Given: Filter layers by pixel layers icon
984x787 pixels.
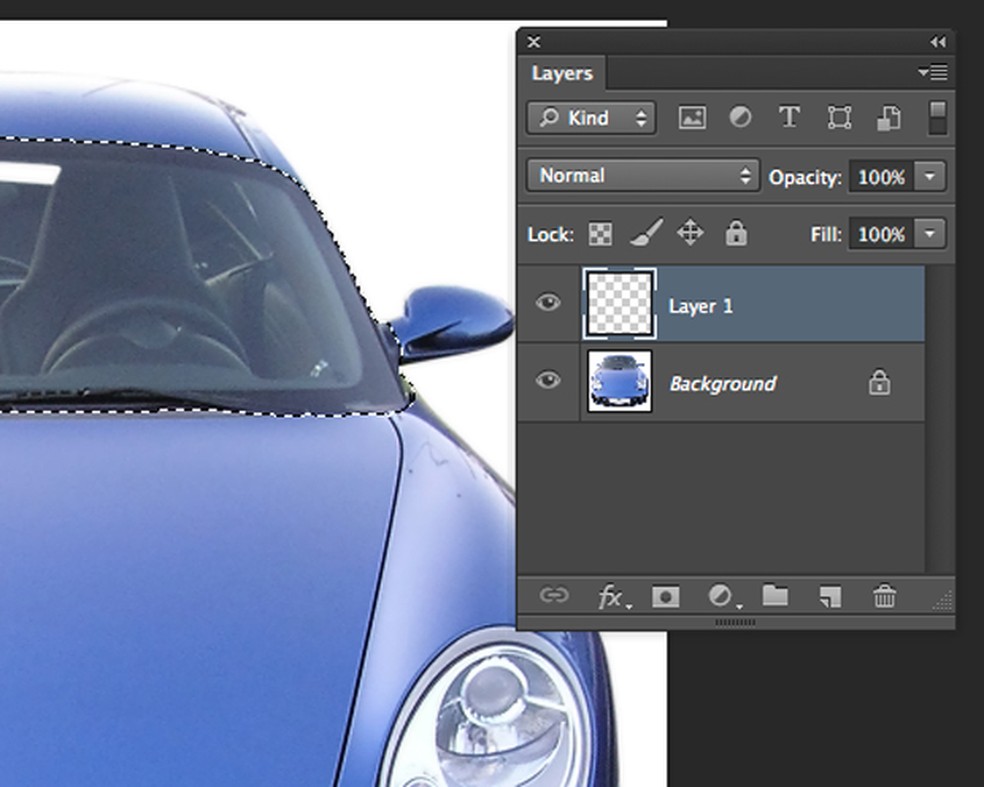Looking at the screenshot, I should coord(691,118).
